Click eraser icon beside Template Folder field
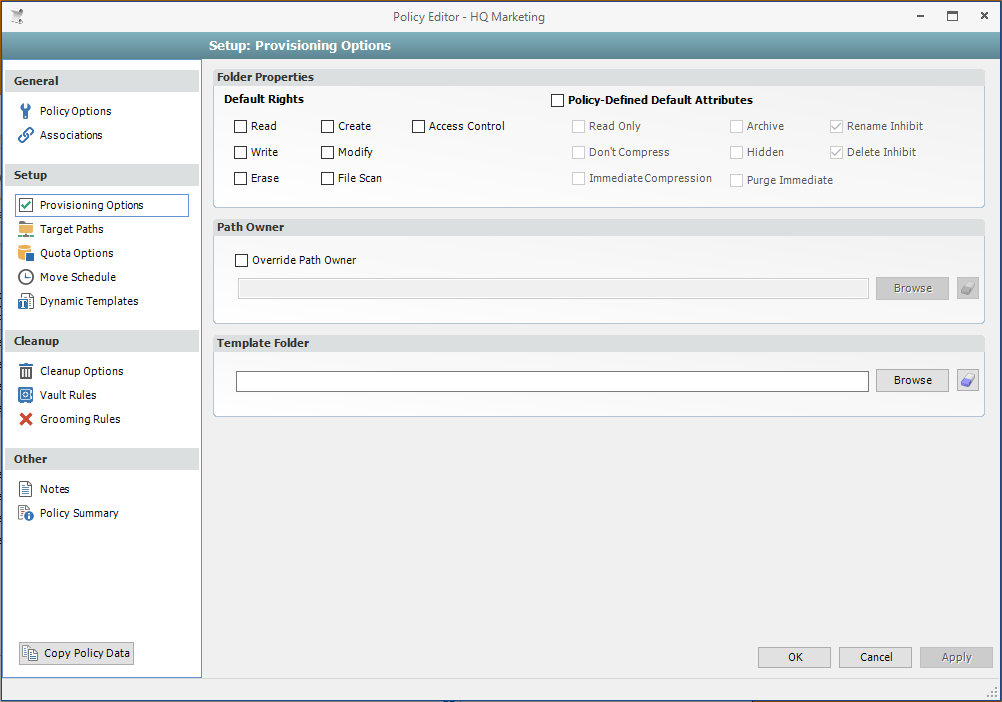1002x702 pixels. (x=967, y=380)
